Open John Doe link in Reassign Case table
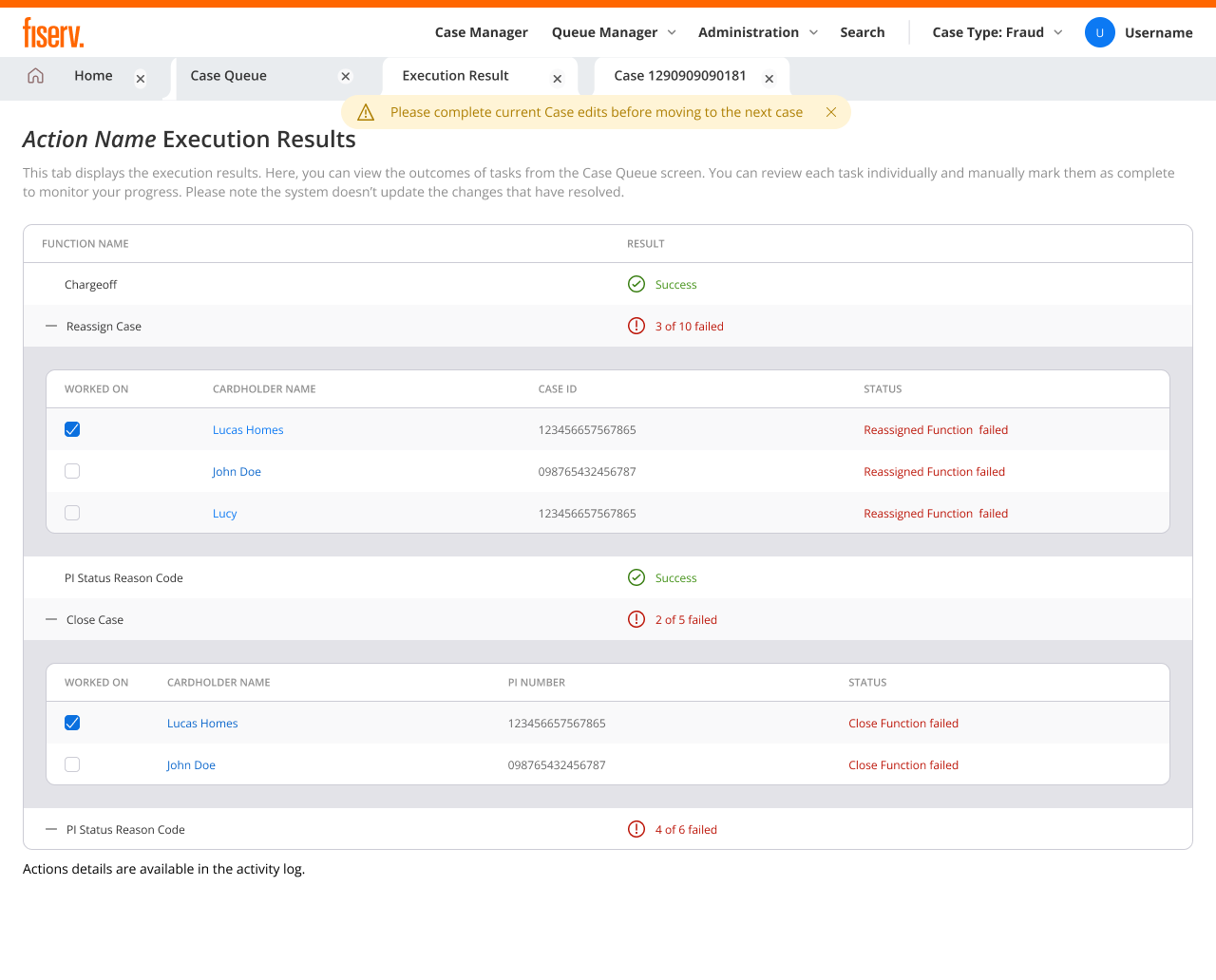 tap(237, 471)
